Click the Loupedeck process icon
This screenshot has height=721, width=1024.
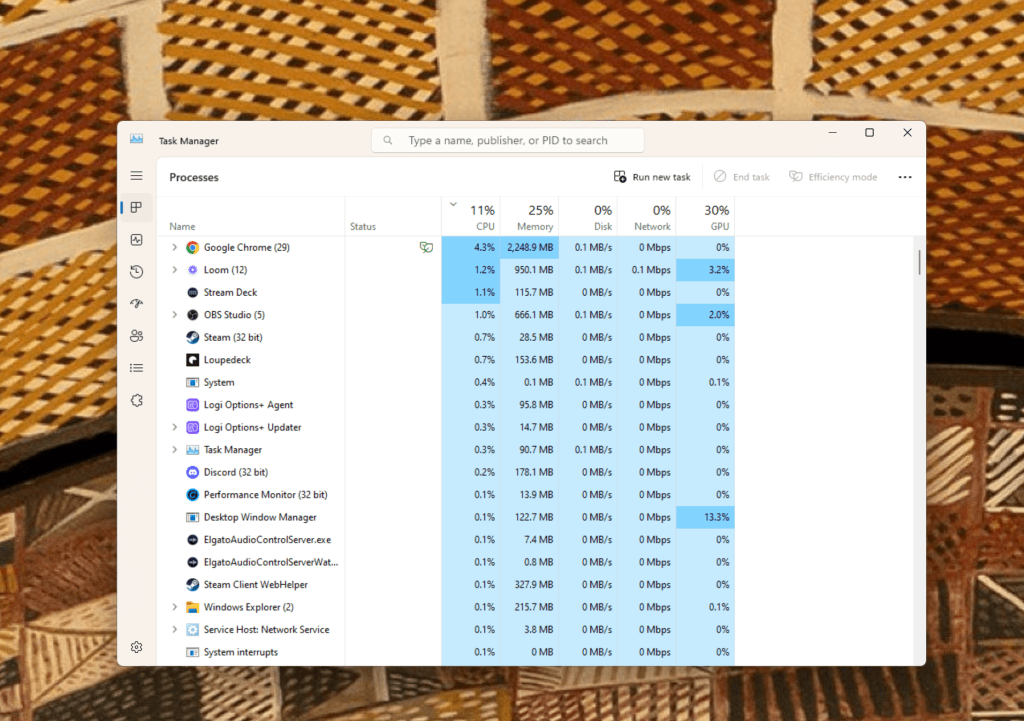[192, 360]
